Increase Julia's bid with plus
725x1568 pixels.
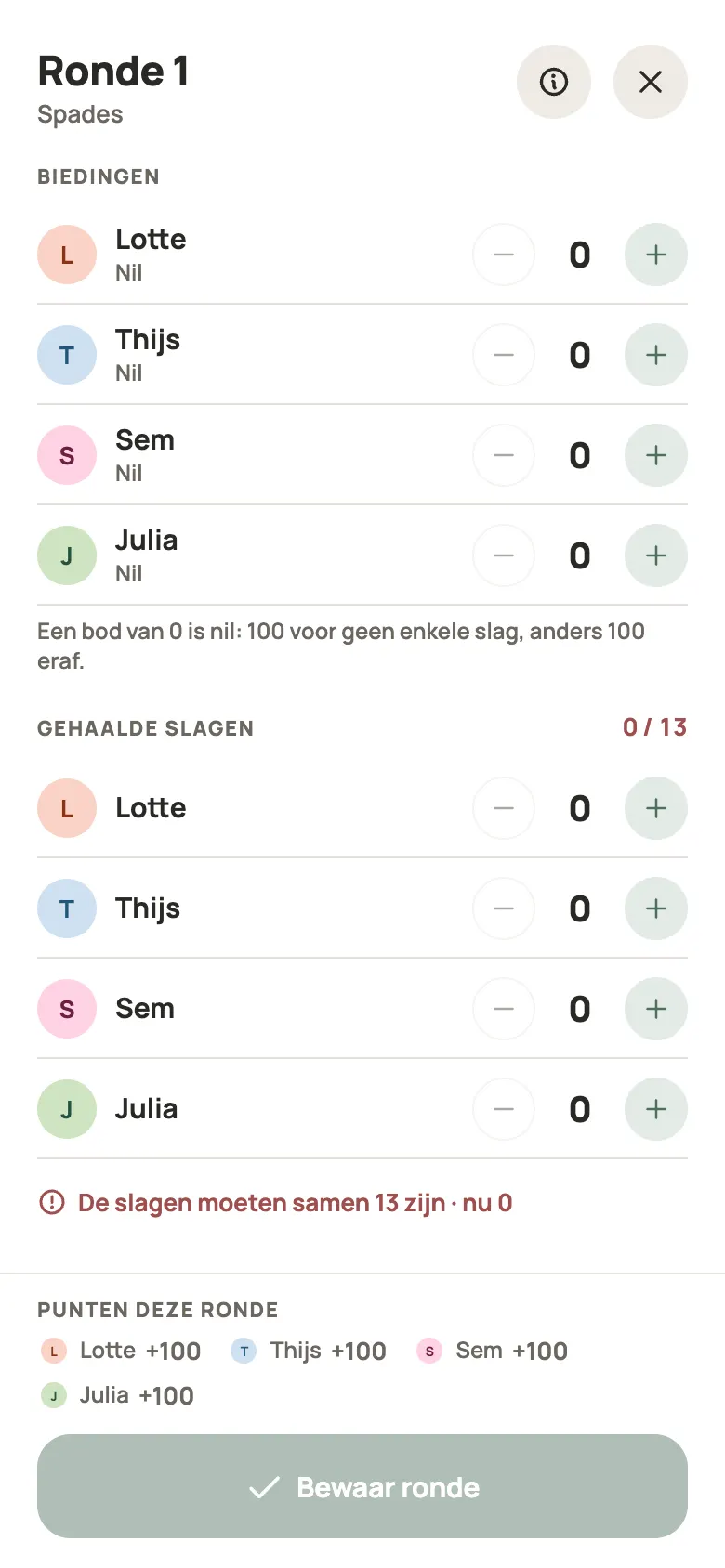(x=656, y=555)
